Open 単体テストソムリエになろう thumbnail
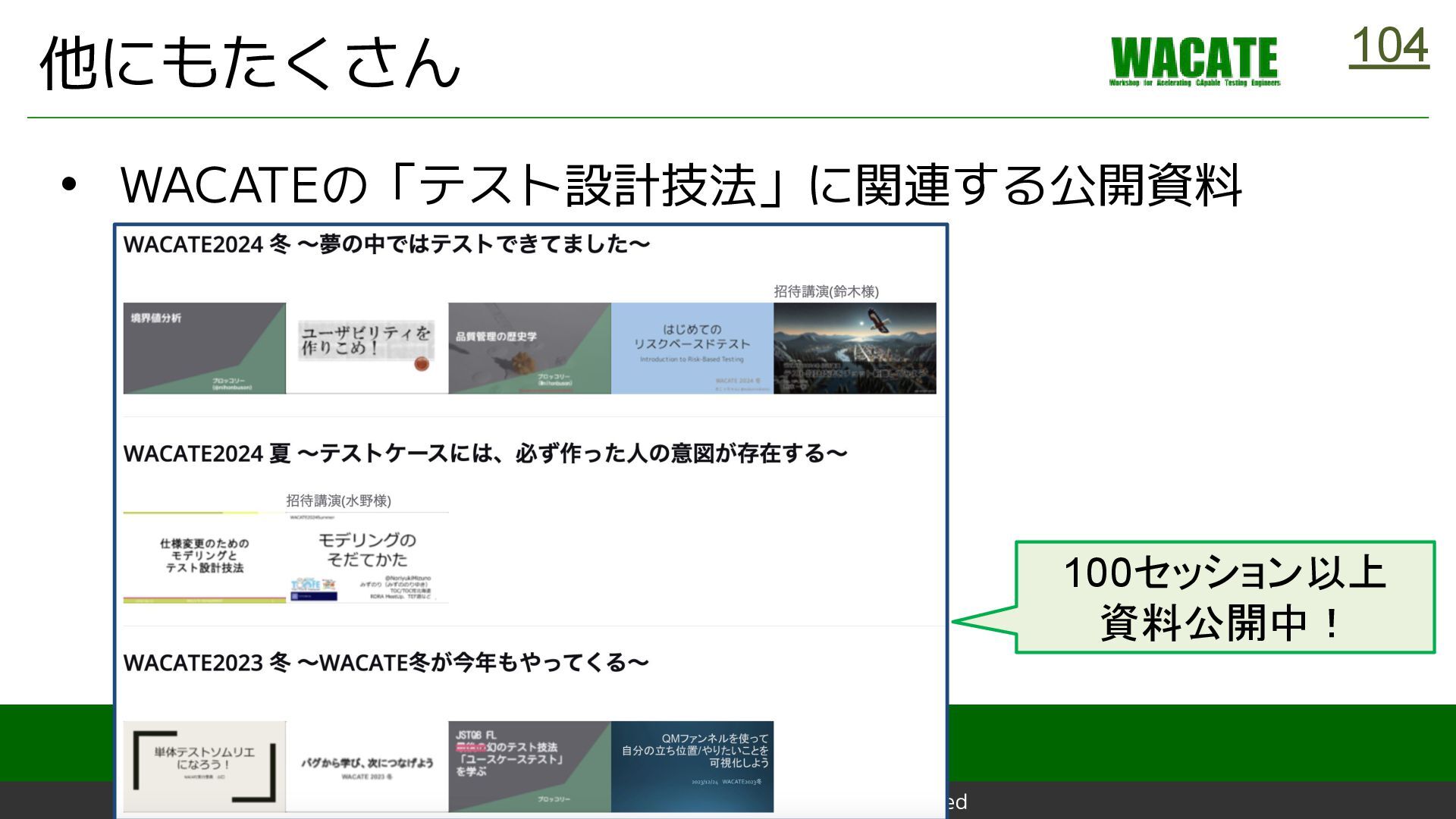 click(204, 766)
